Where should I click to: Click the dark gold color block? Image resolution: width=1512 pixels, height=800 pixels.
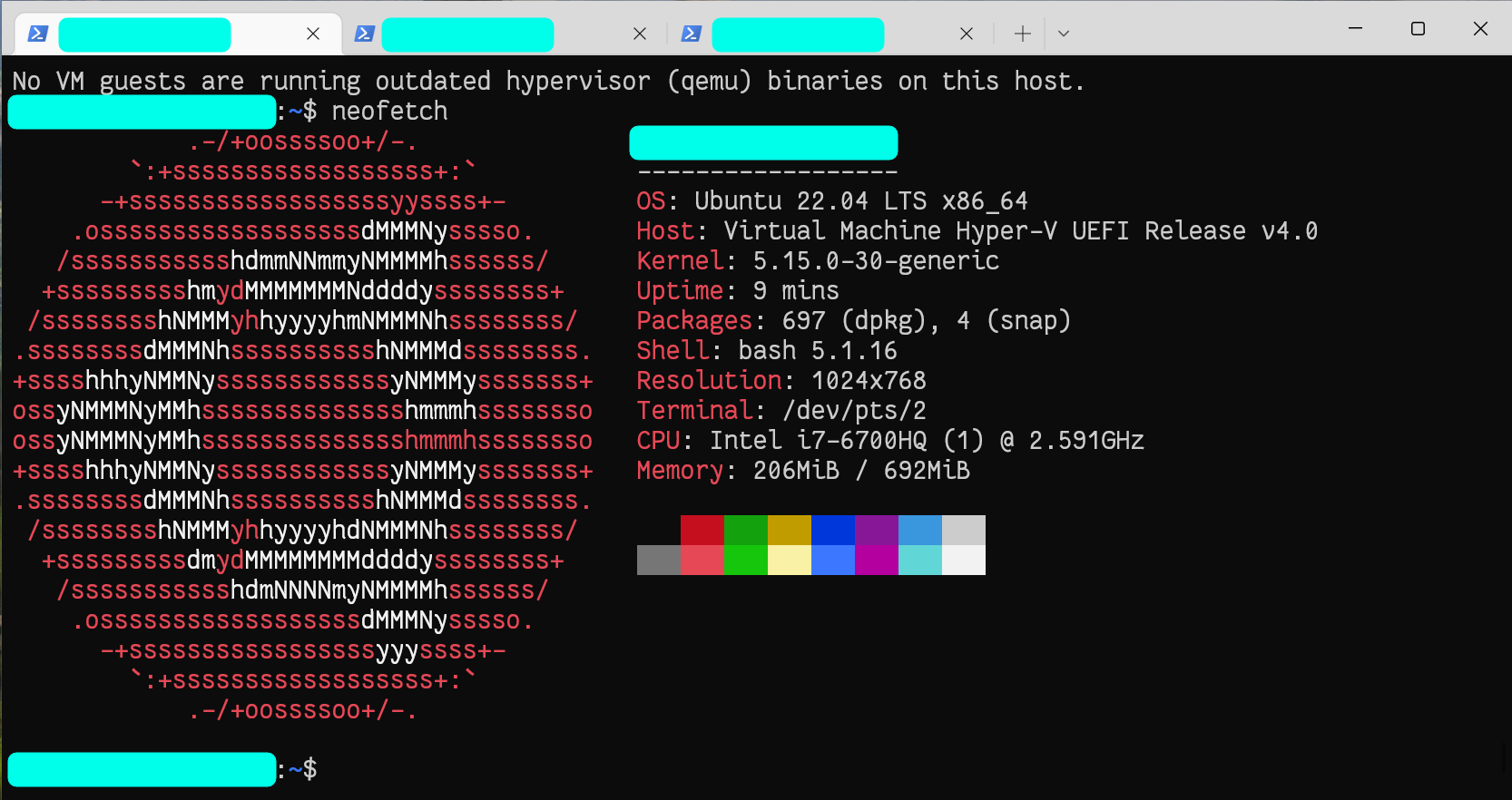click(790, 530)
